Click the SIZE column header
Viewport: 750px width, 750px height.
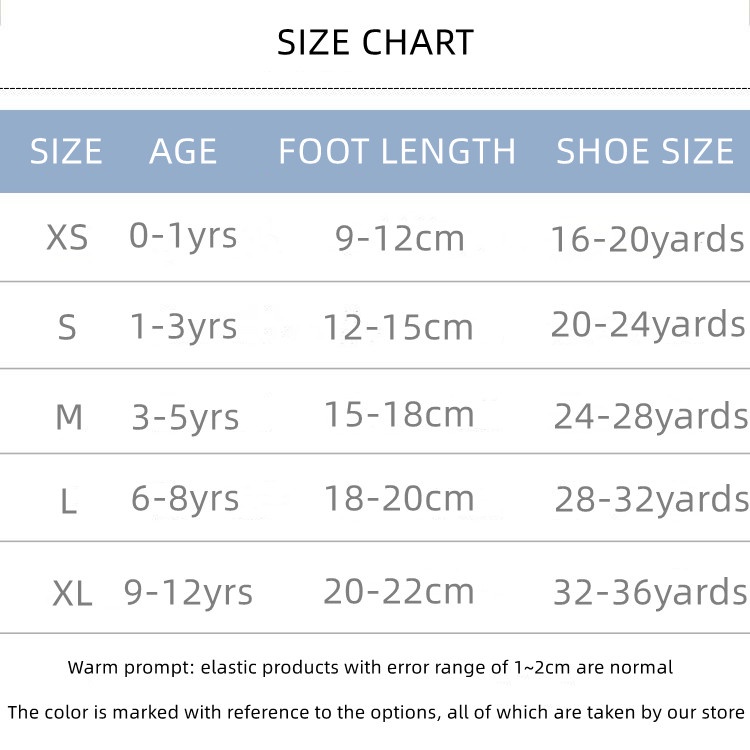(x=66, y=151)
